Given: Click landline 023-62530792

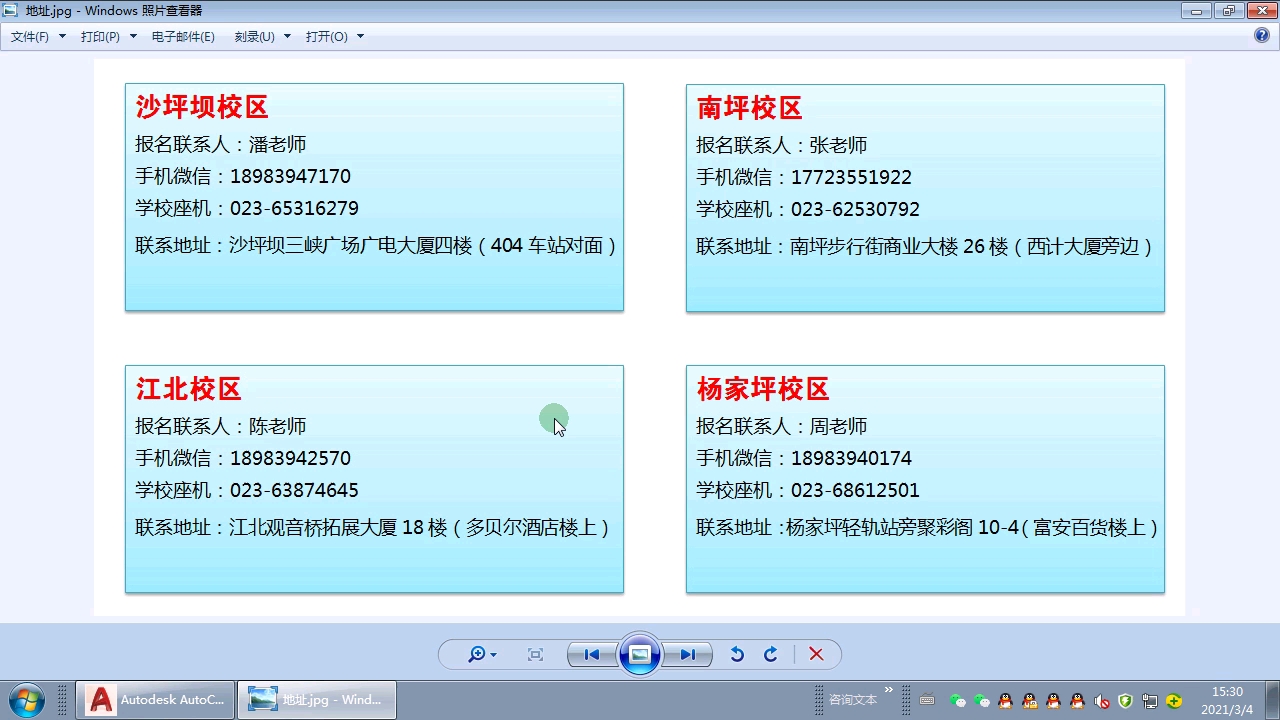Looking at the screenshot, I should pyautogui.click(x=855, y=209).
